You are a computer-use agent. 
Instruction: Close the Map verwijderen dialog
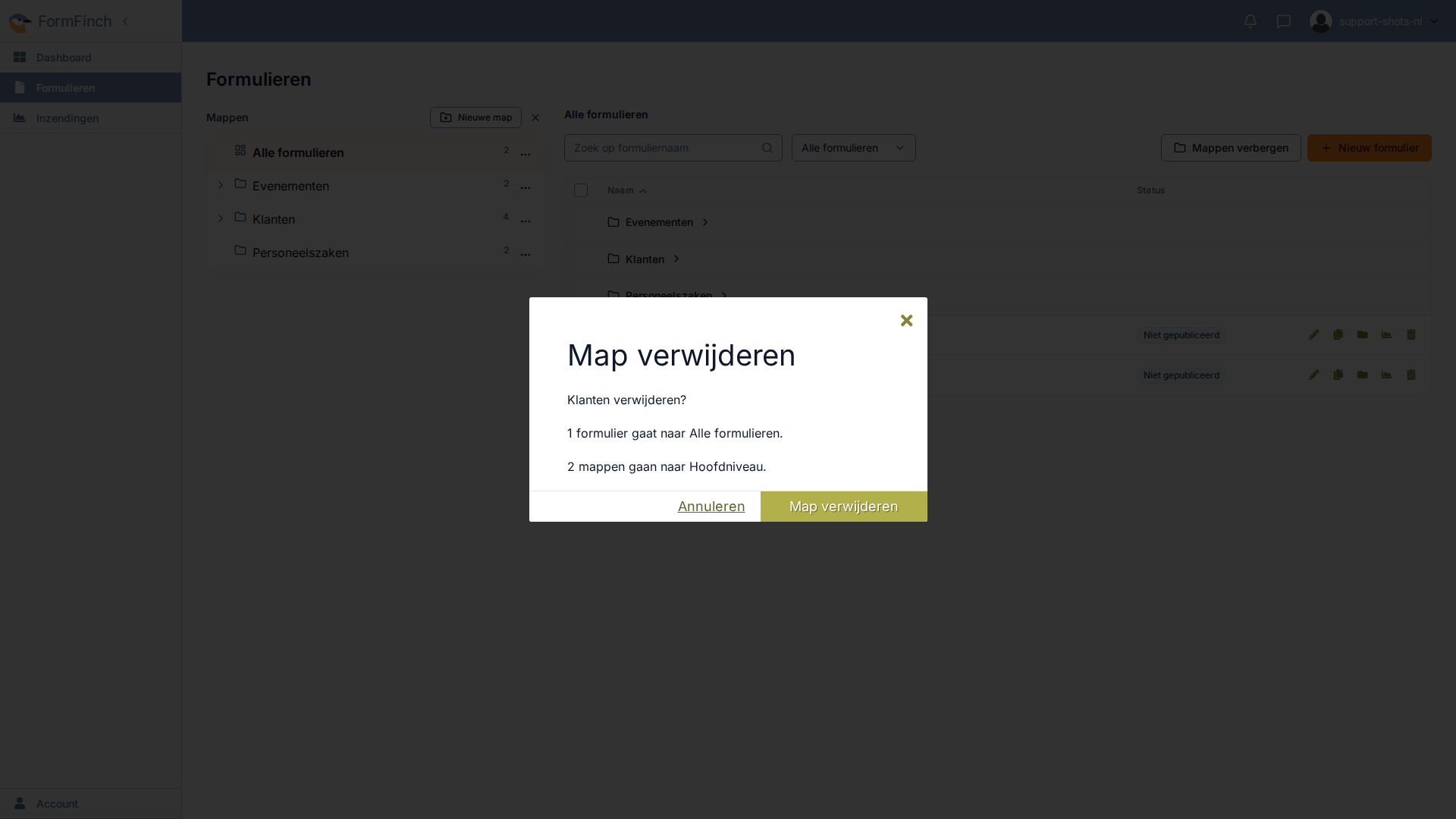(906, 321)
